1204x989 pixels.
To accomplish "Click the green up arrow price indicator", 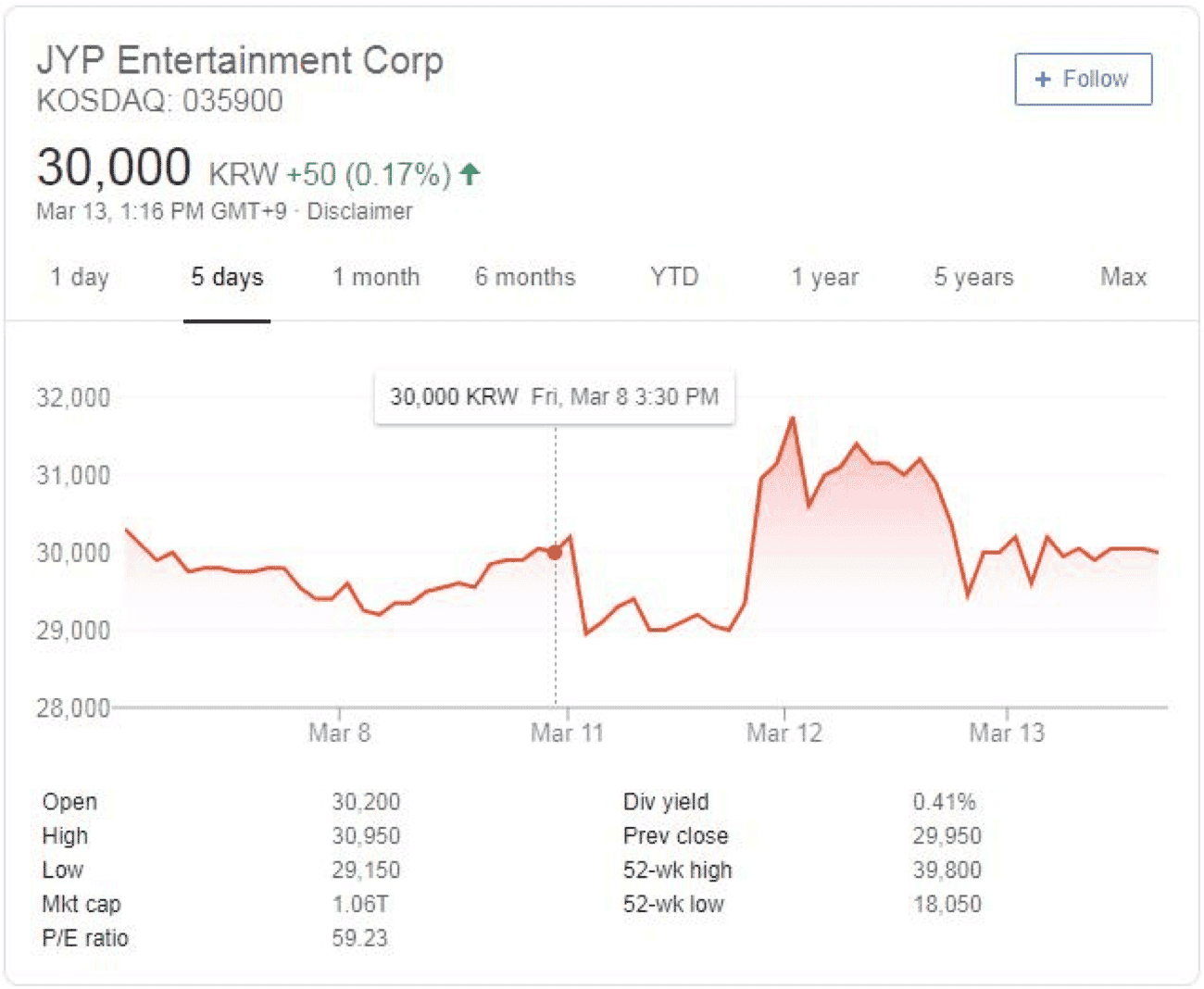I will pyautogui.click(x=470, y=173).
